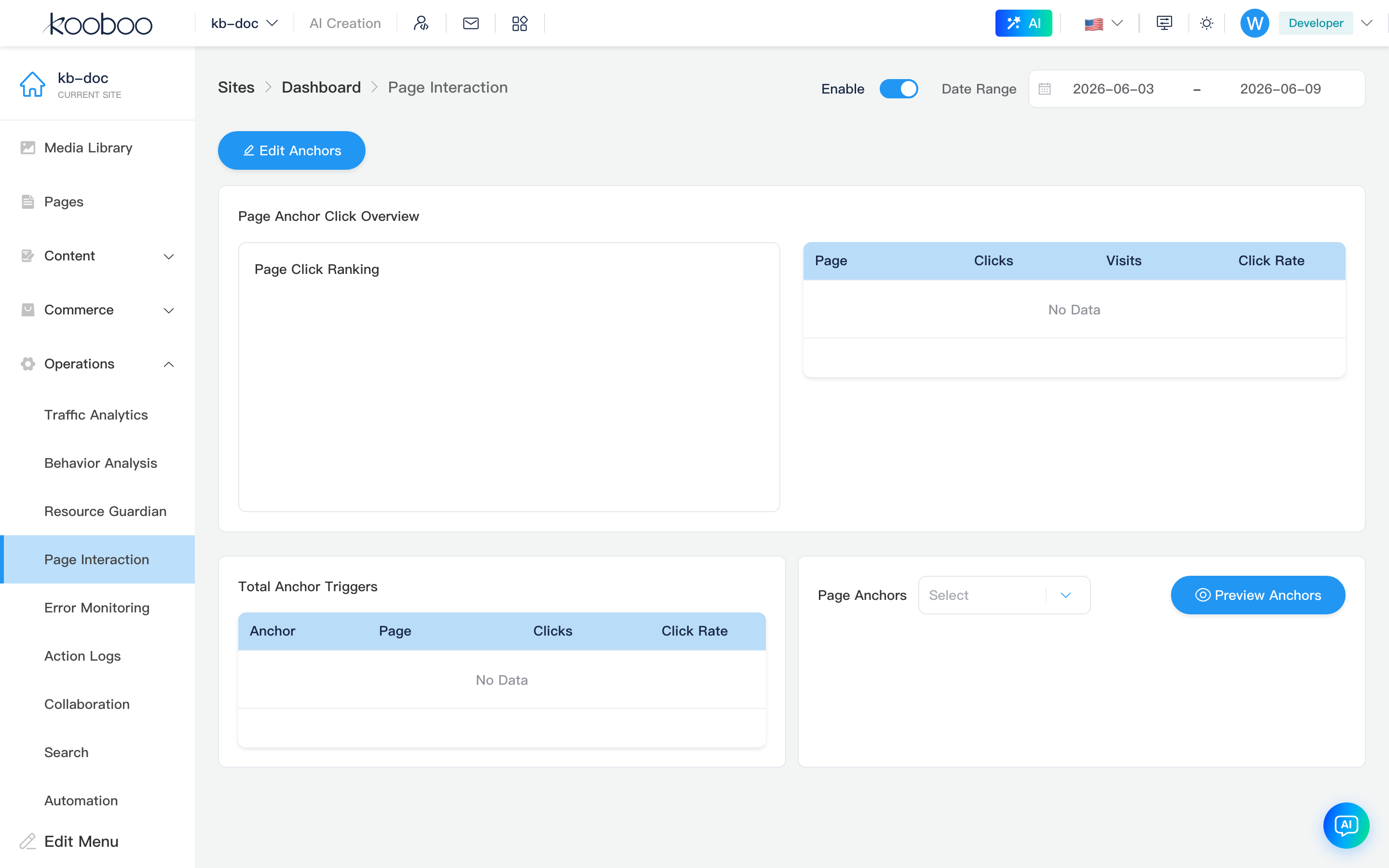Click the end date 2026-06-09 field
Screen dimensions: 1389x868
pyautogui.click(x=1280, y=88)
